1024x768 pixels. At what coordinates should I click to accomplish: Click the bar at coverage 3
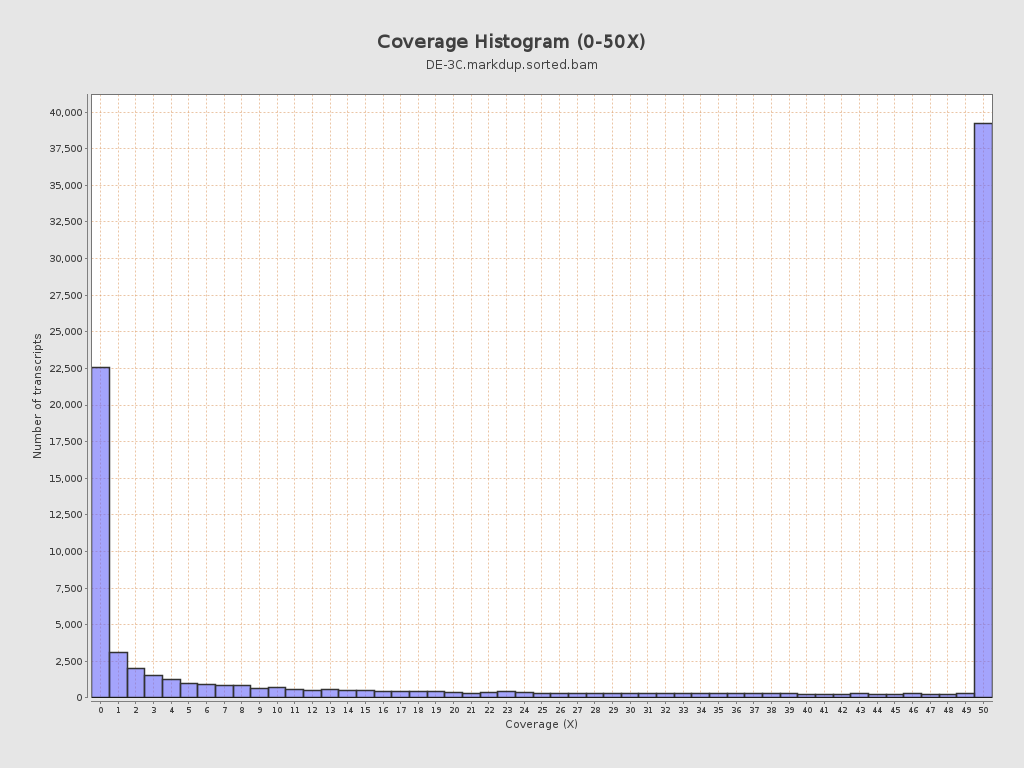tap(153, 686)
